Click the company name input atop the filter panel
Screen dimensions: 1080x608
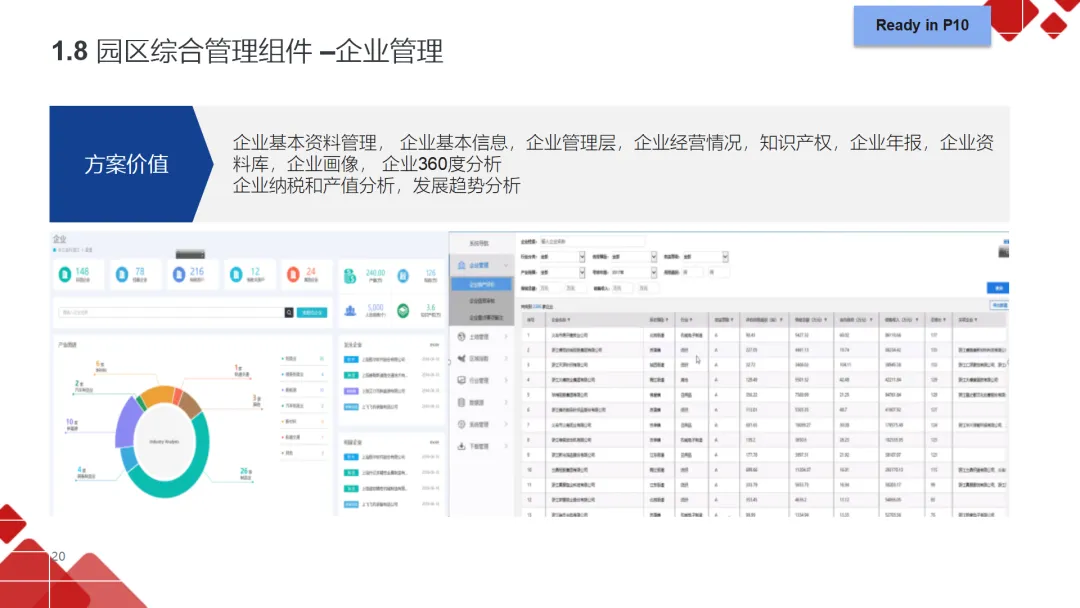(x=592, y=242)
